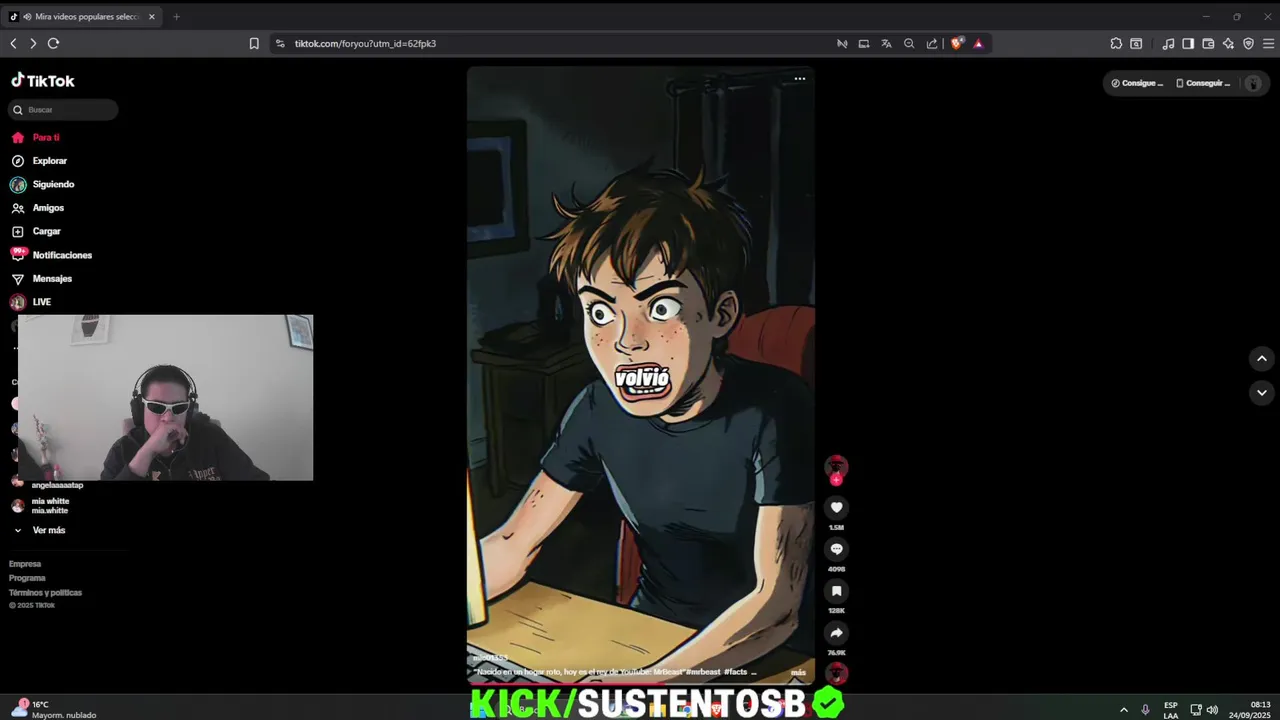Open Notificaciones panel
The image size is (1280, 720).
[51, 255]
